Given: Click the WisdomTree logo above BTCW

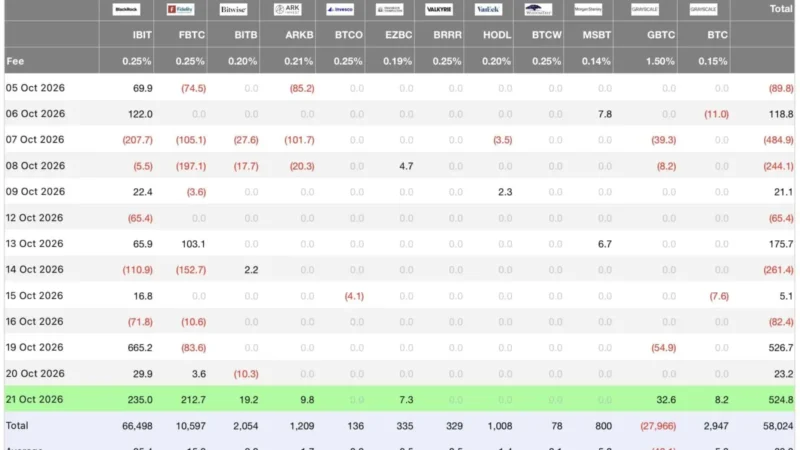Looking at the screenshot, I should click(538, 9).
